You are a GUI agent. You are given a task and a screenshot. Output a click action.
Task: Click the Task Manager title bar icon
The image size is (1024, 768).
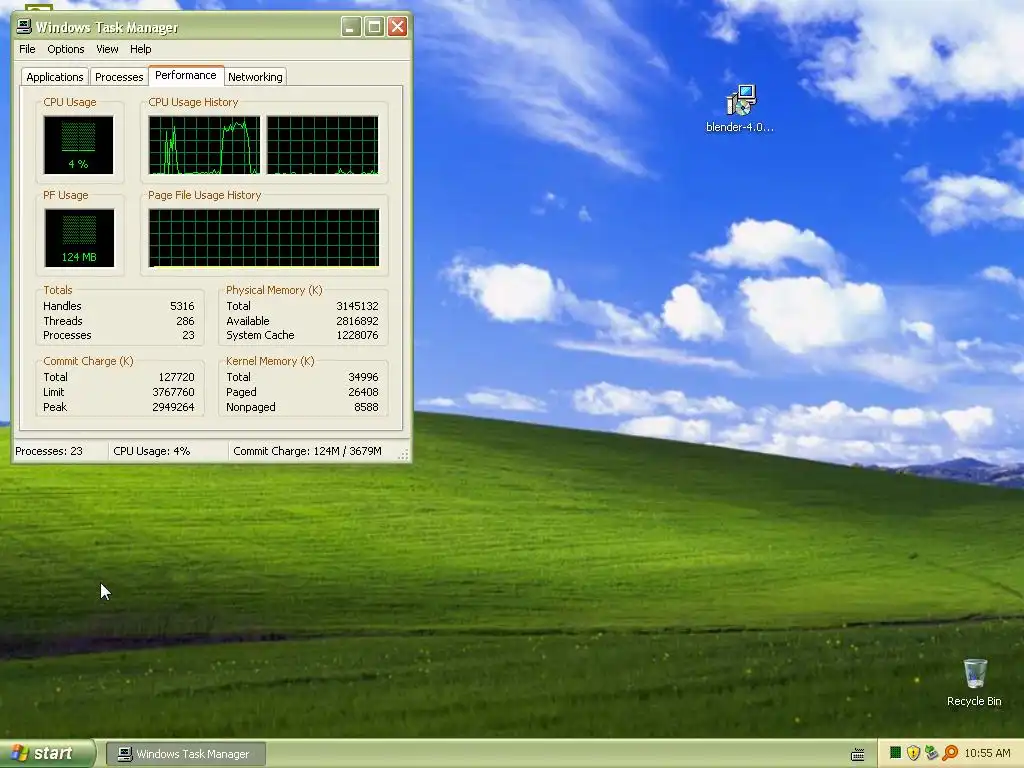tap(24, 26)
